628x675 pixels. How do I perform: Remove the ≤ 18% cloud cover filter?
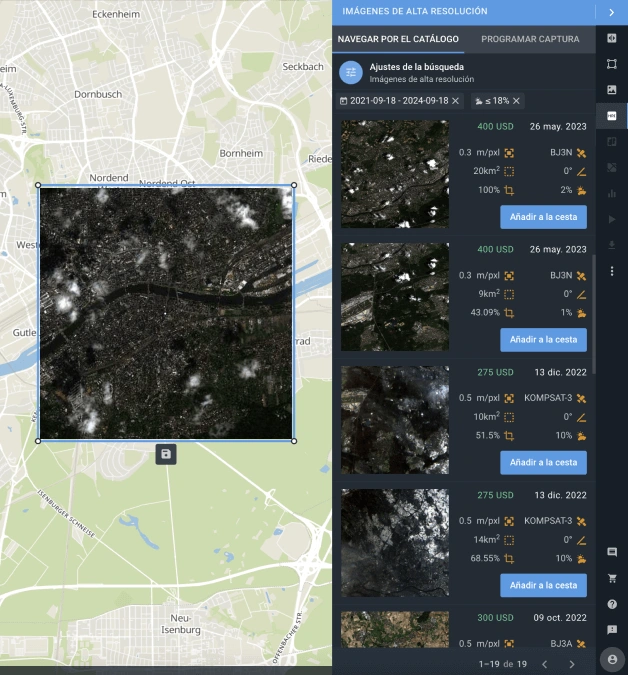516,101
